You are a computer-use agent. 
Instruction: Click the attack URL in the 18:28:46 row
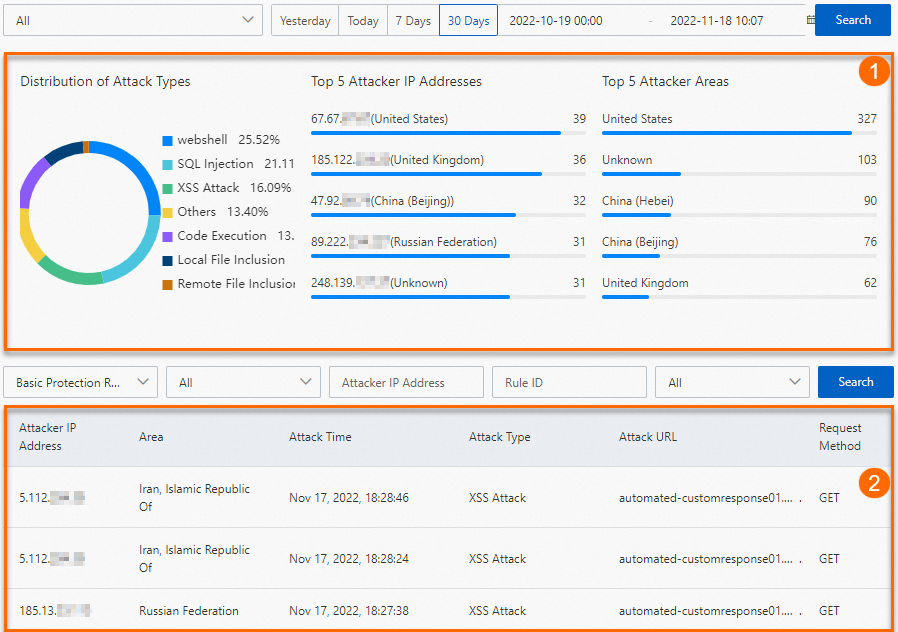tap(710, 498)
